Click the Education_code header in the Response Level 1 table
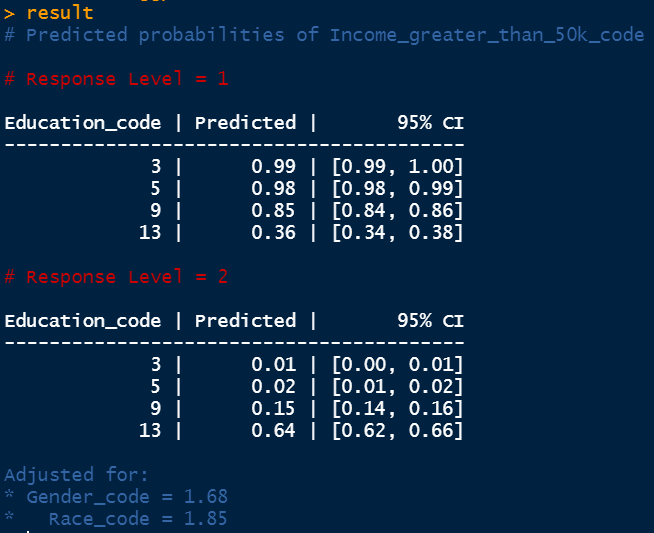The height and width of the screenshot is (533, 654). tap(83, 123)
